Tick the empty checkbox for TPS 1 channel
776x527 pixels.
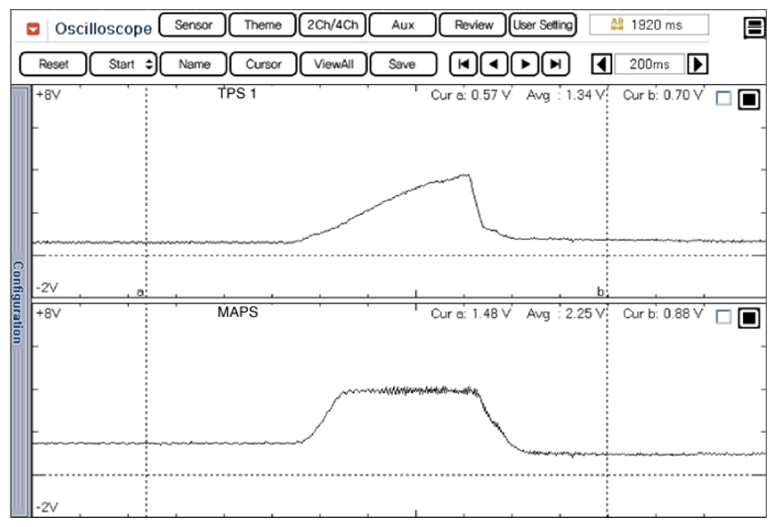pos(725,98)
